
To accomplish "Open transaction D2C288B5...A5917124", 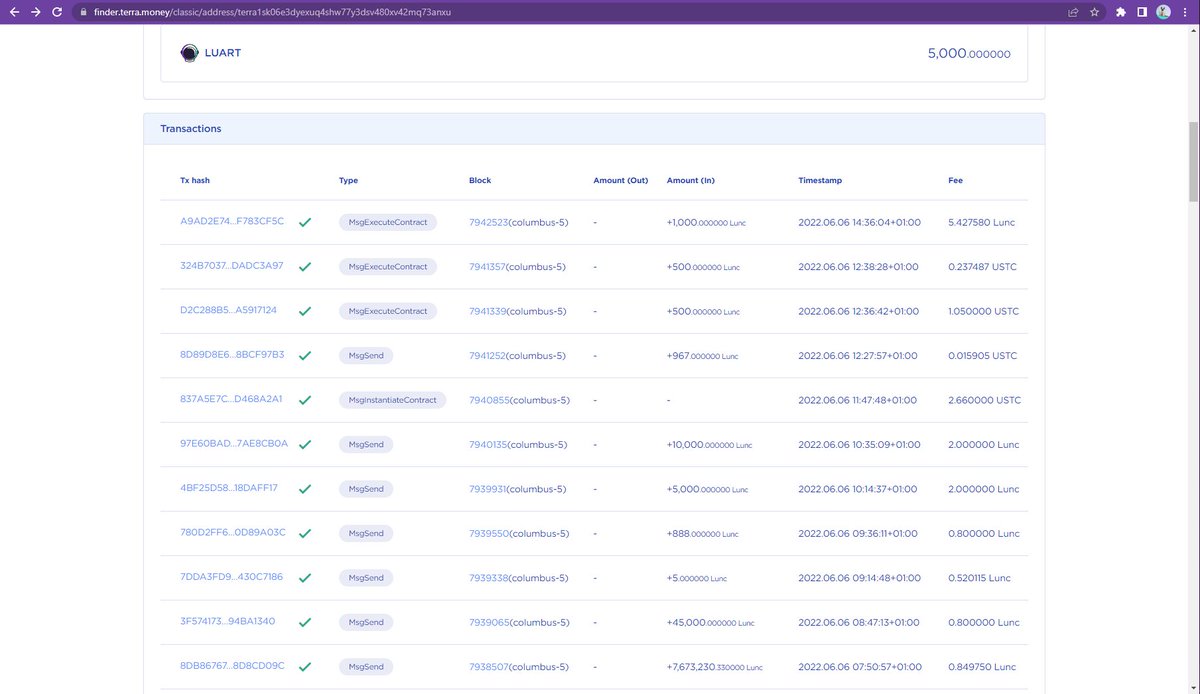I will point(229,310).
